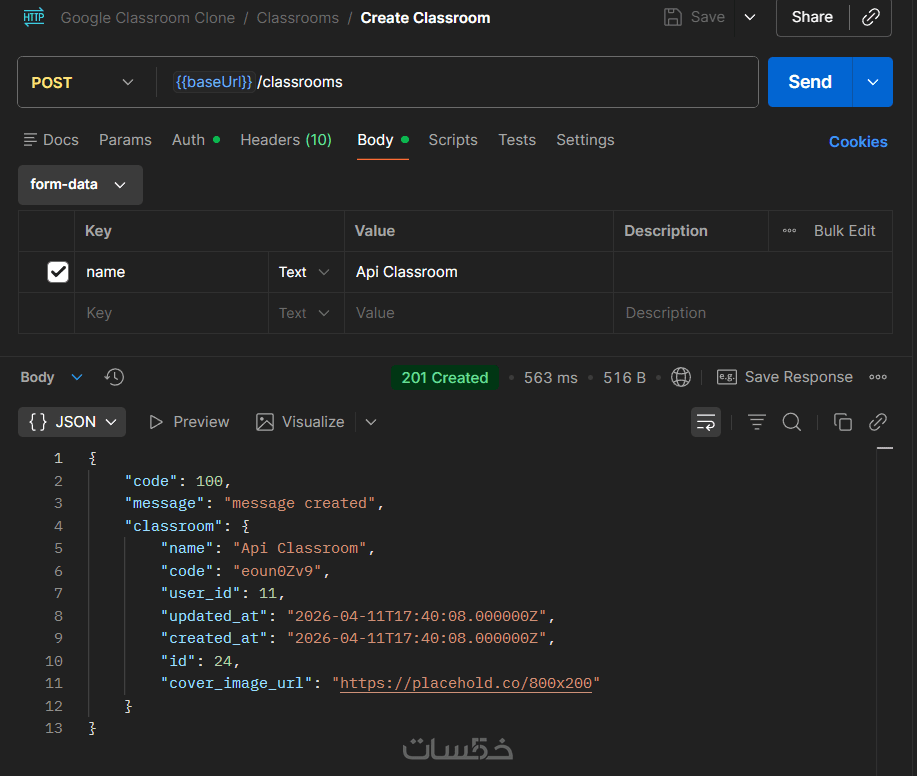Open the Docs icon tab
Viewport: 917px width, 776px height.
coord(51,140)
